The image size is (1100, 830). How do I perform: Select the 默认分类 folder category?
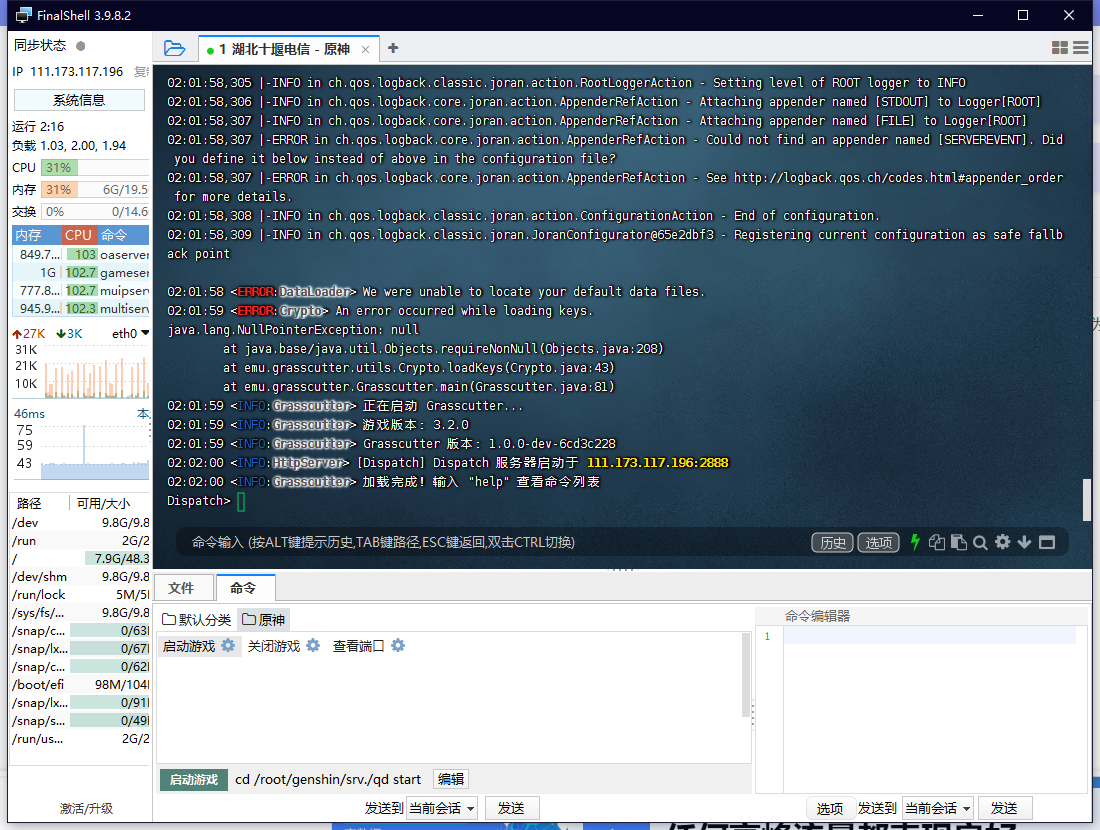[x=196, y=620]
